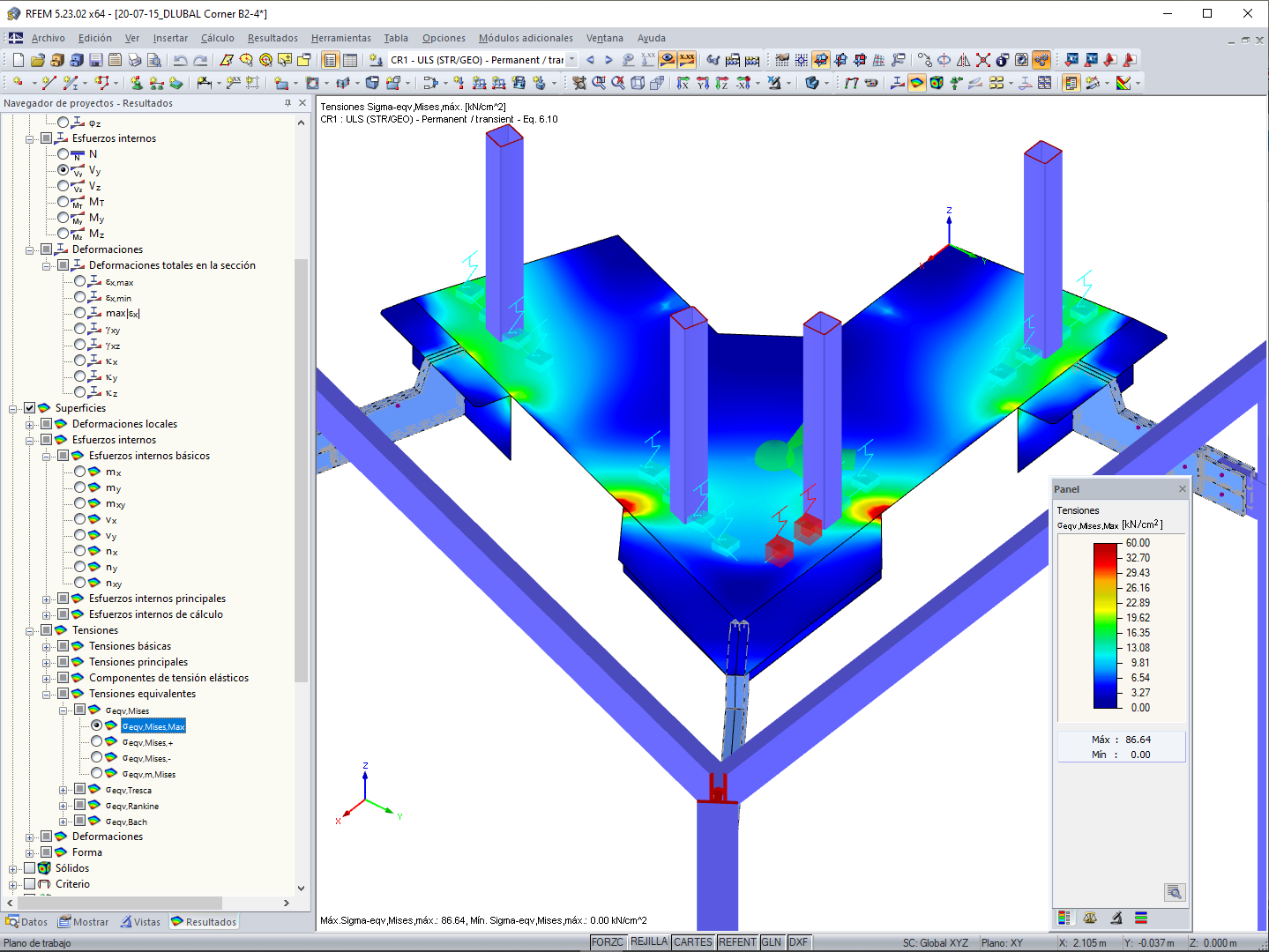This screenshot has width=1269, height=952.
Task: Toggle show result values x.xx icon
Action: click(x=687, y=60)
